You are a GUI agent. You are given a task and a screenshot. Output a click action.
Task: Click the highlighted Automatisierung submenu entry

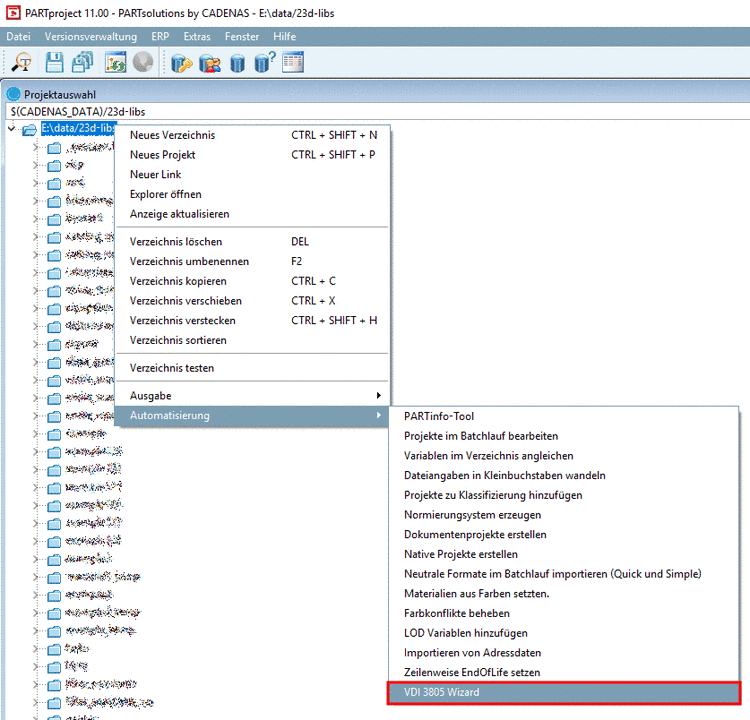click(253, 415)
